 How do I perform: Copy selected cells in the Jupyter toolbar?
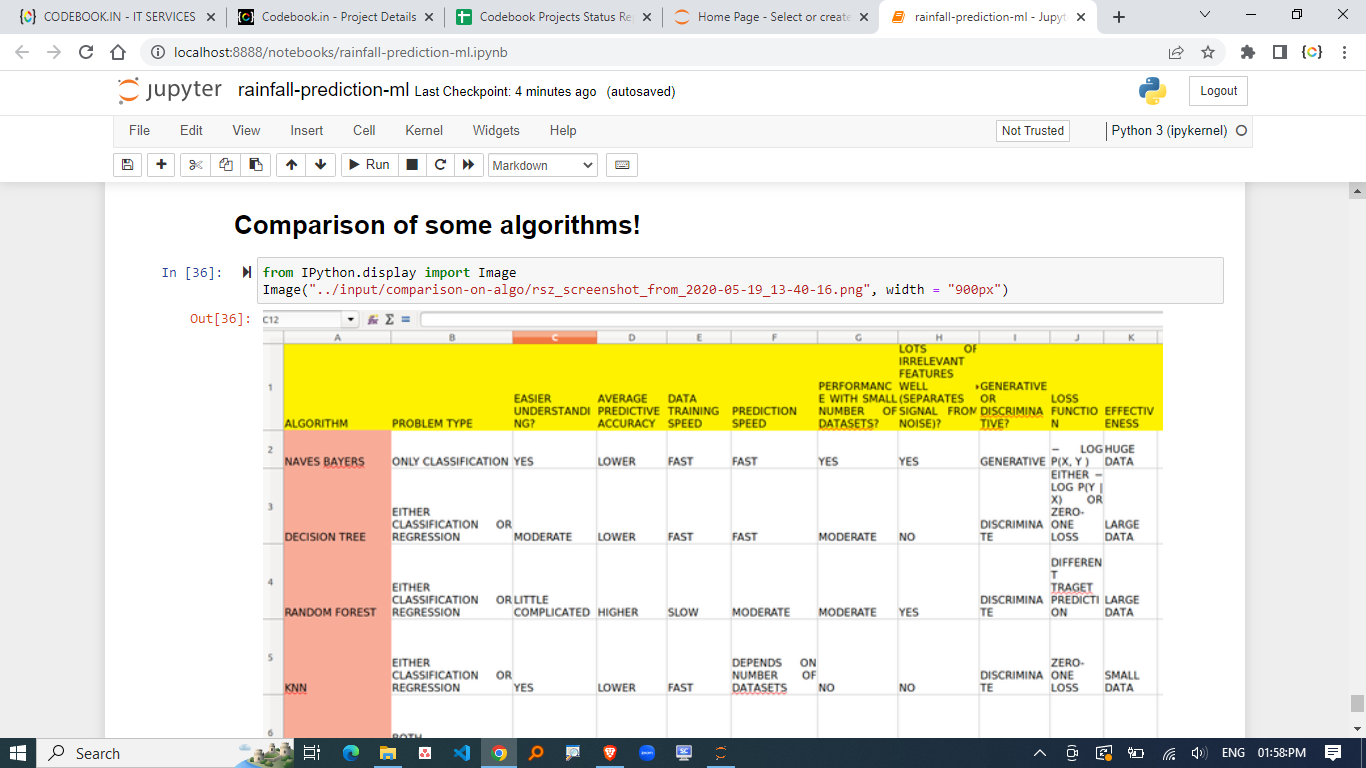(225, 165)
